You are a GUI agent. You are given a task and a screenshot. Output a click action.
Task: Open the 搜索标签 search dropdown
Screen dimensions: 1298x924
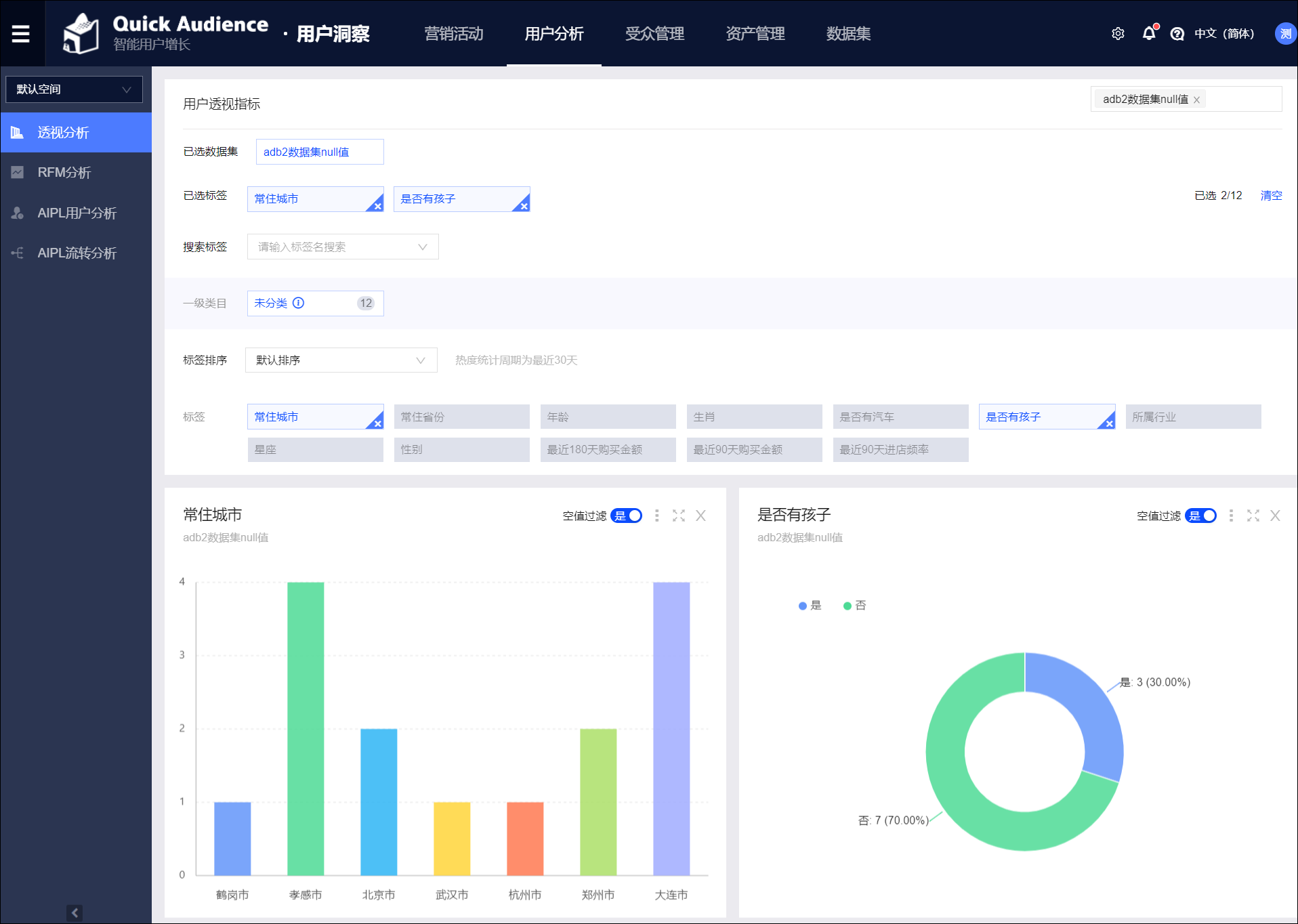pos(343,247)
